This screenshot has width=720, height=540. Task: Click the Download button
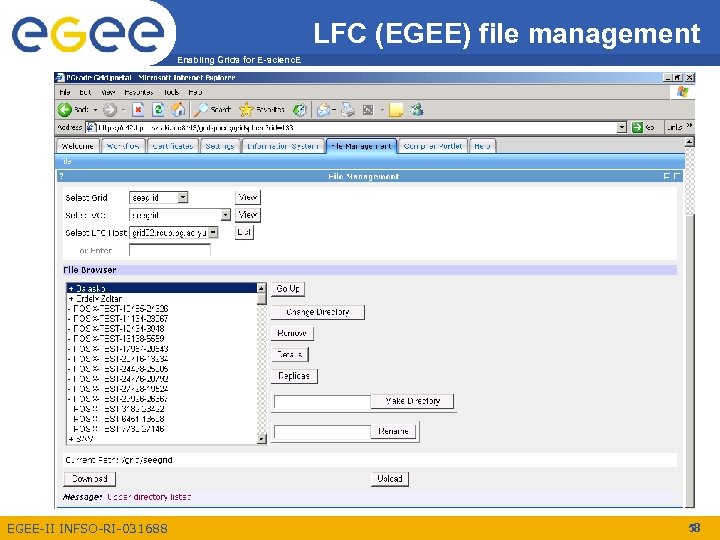point(90,479)
